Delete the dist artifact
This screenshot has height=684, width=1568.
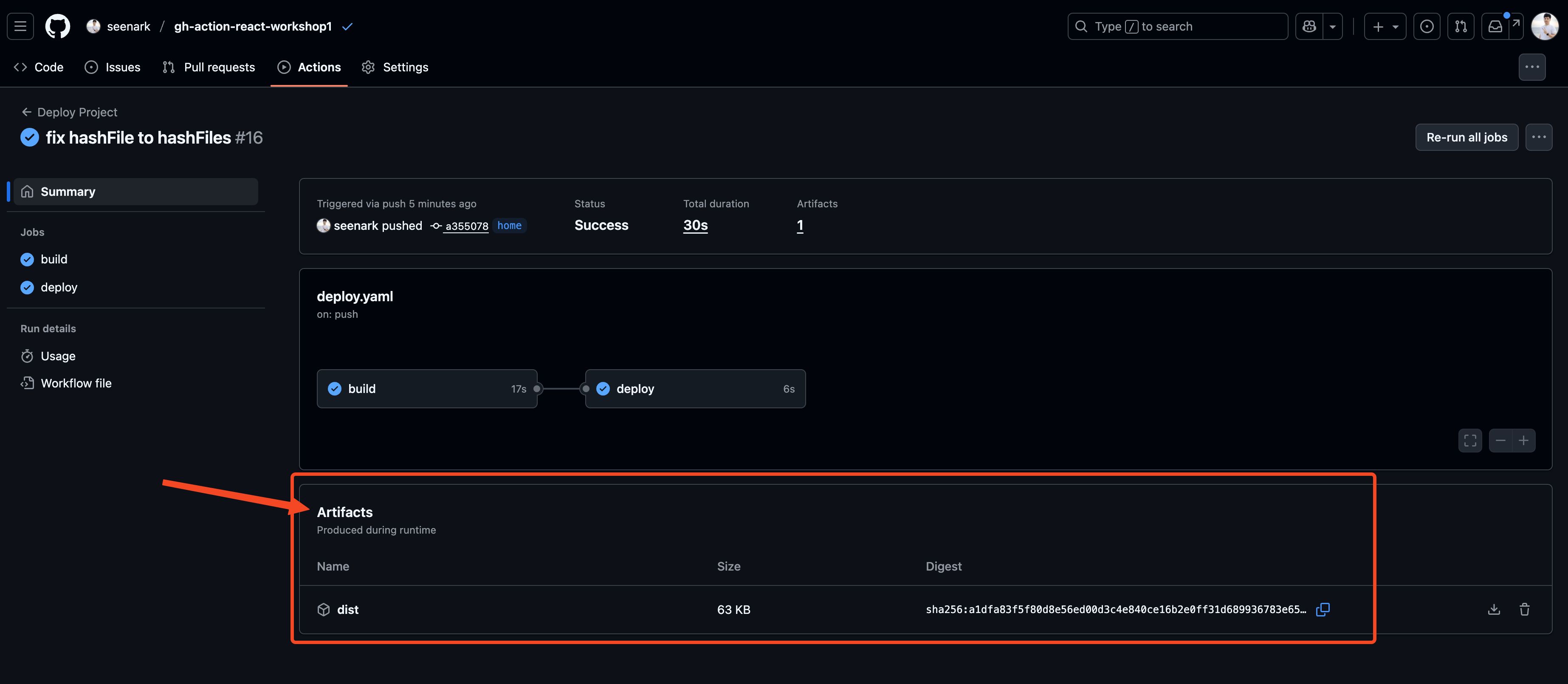pos(1524,609)
